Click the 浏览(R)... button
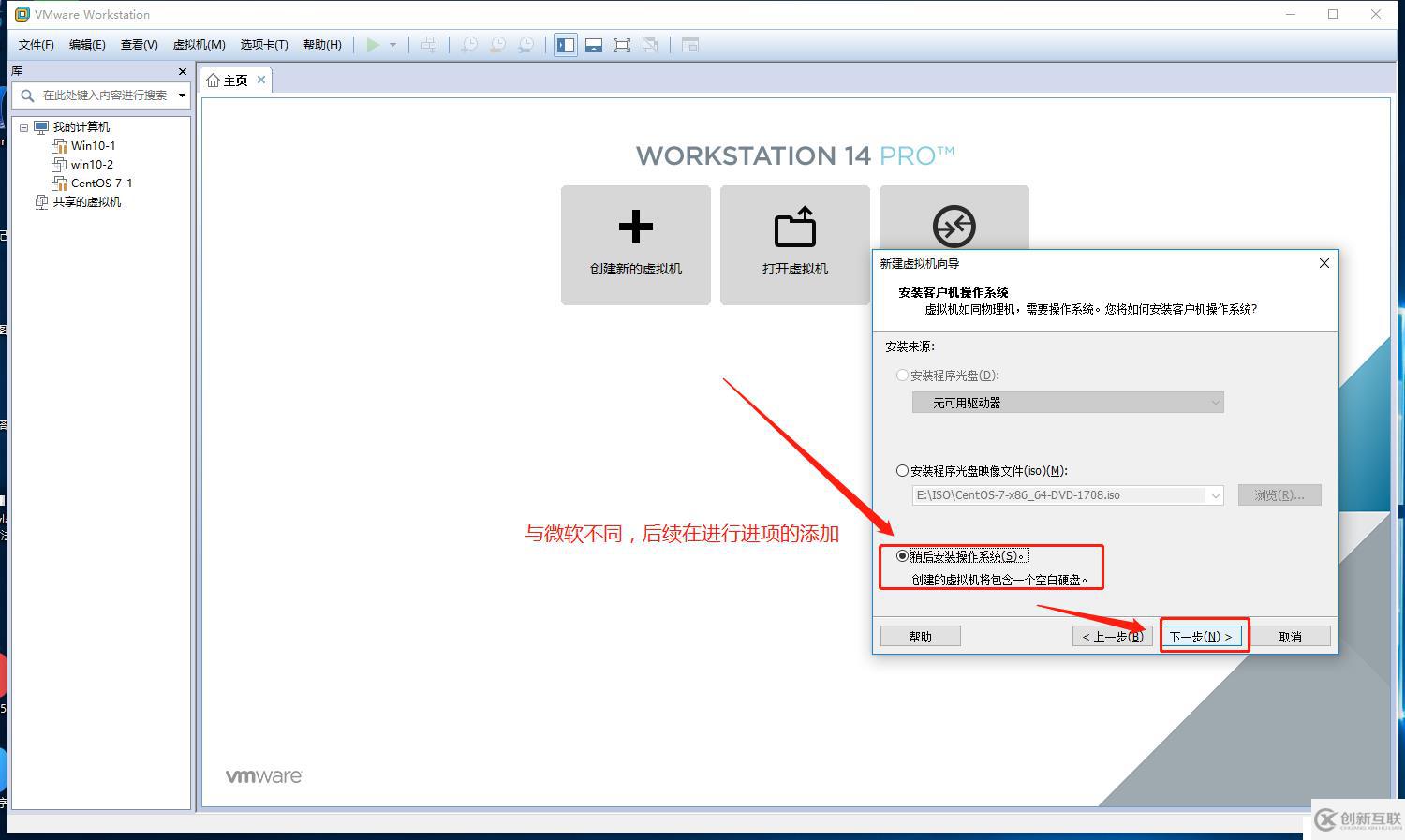 pos(1279,495)
